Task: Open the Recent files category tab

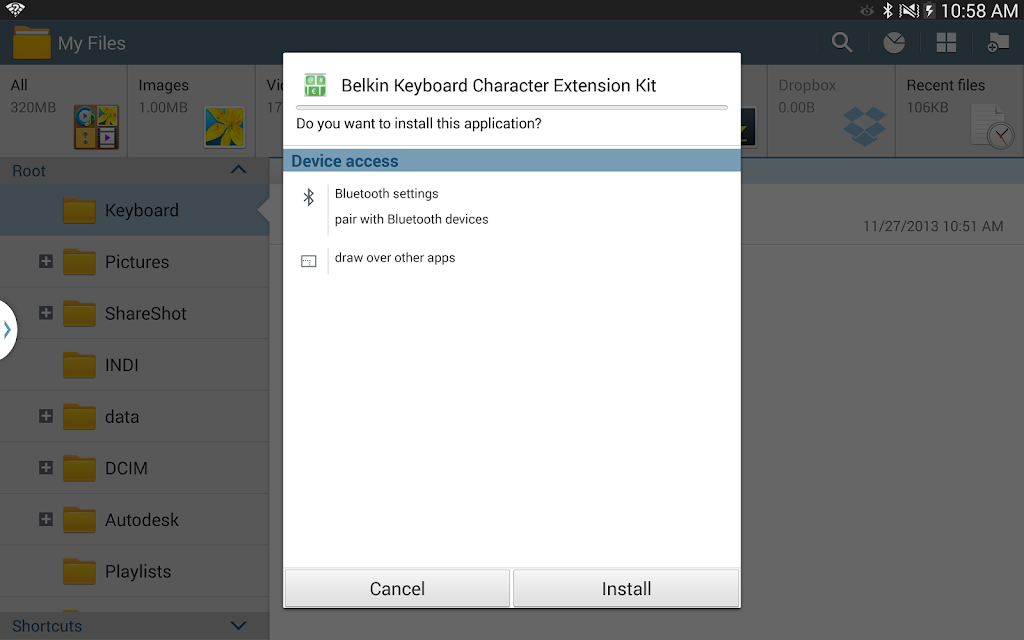Action: click(959, 110)
